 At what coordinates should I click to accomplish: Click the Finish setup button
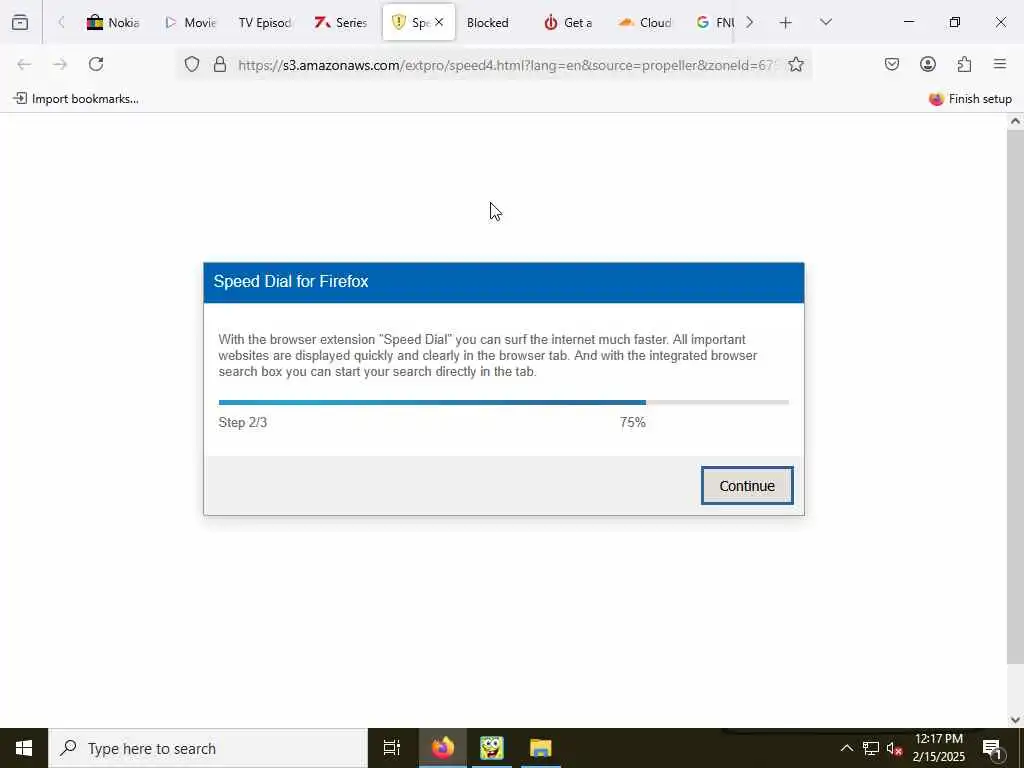(970, 99)
